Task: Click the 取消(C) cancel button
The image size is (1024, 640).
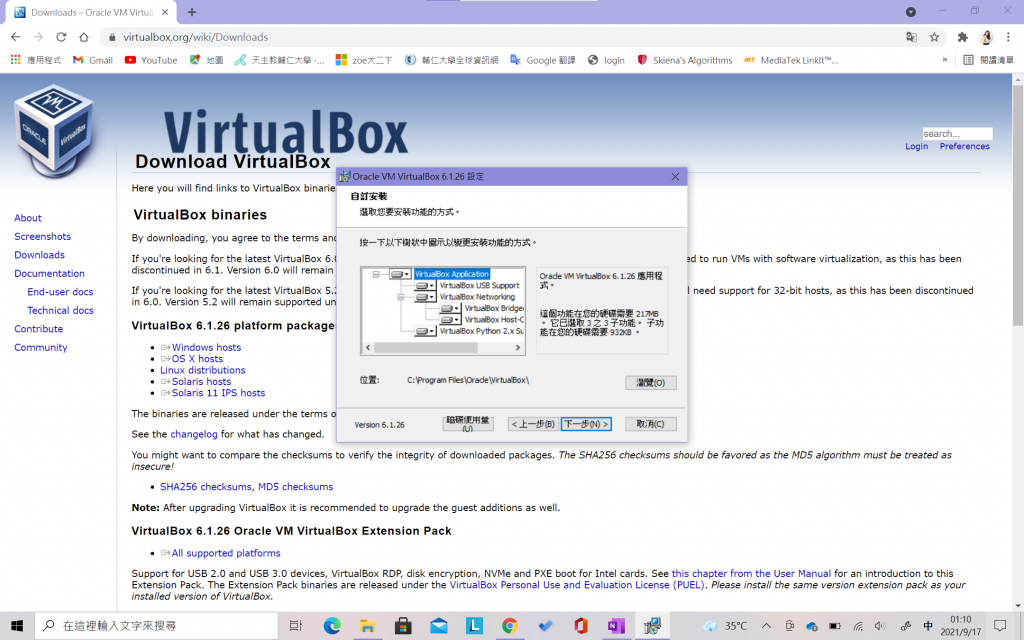Action: pos(650,424)
